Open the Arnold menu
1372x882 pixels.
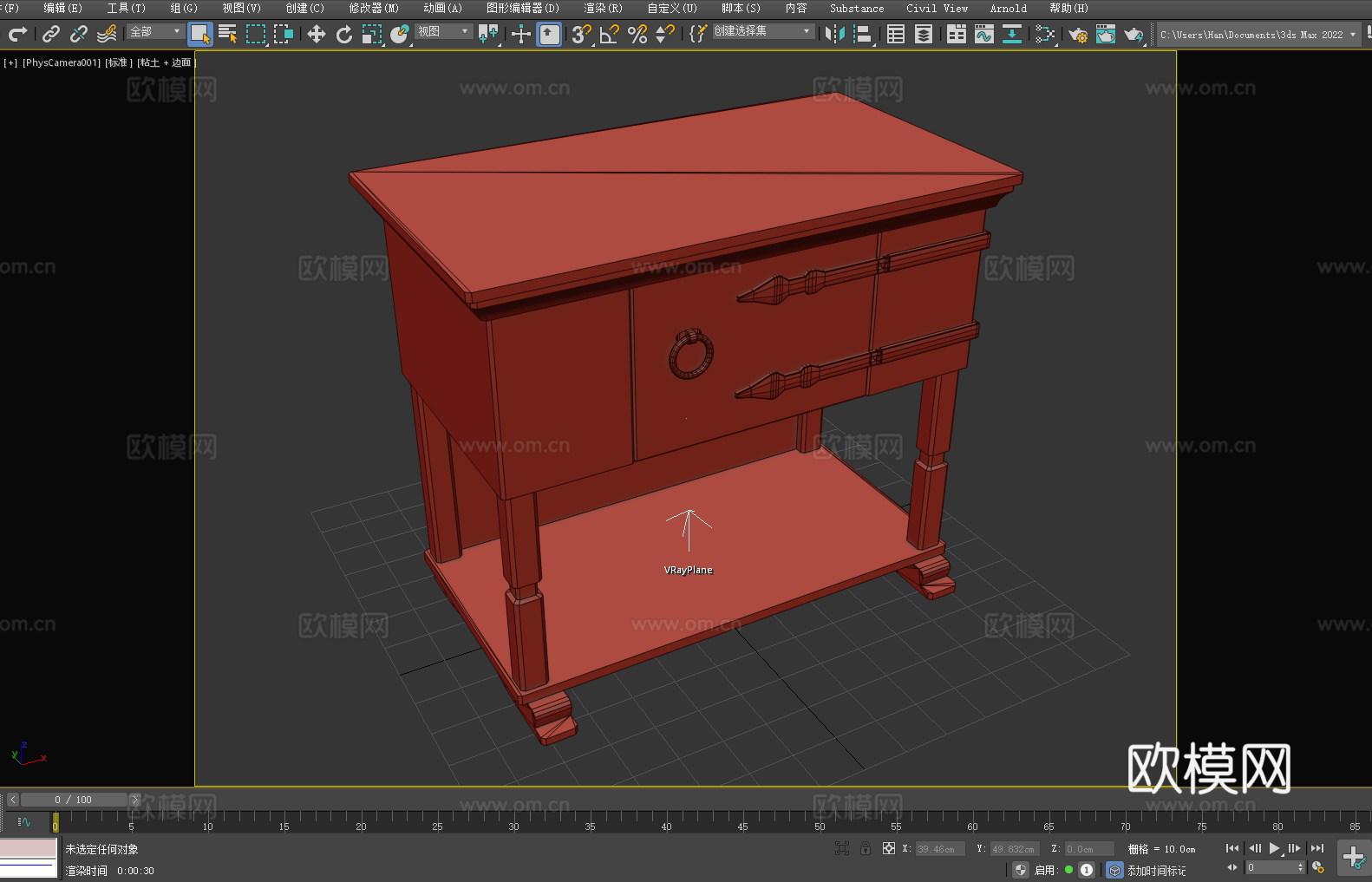coord(1008,8)
